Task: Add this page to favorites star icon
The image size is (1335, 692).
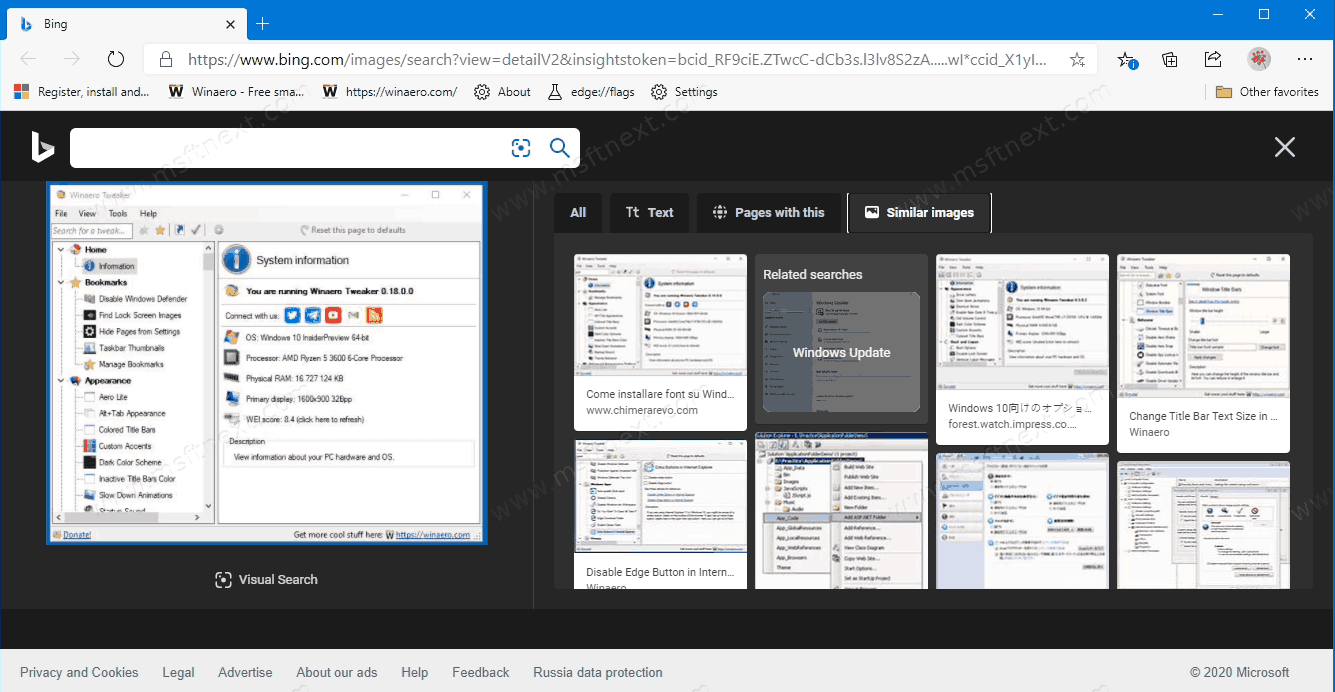Action: pyautogui.click(x=1077, y=60)
